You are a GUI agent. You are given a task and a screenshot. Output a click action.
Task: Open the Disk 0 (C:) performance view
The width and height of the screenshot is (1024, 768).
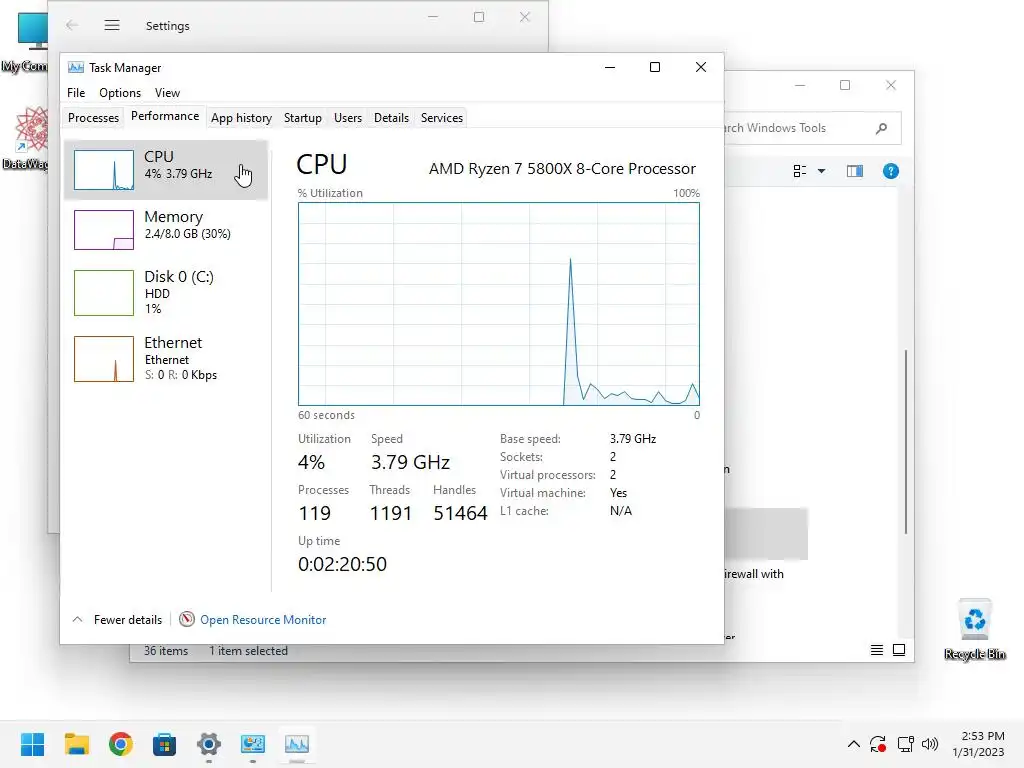click(166, 293)
